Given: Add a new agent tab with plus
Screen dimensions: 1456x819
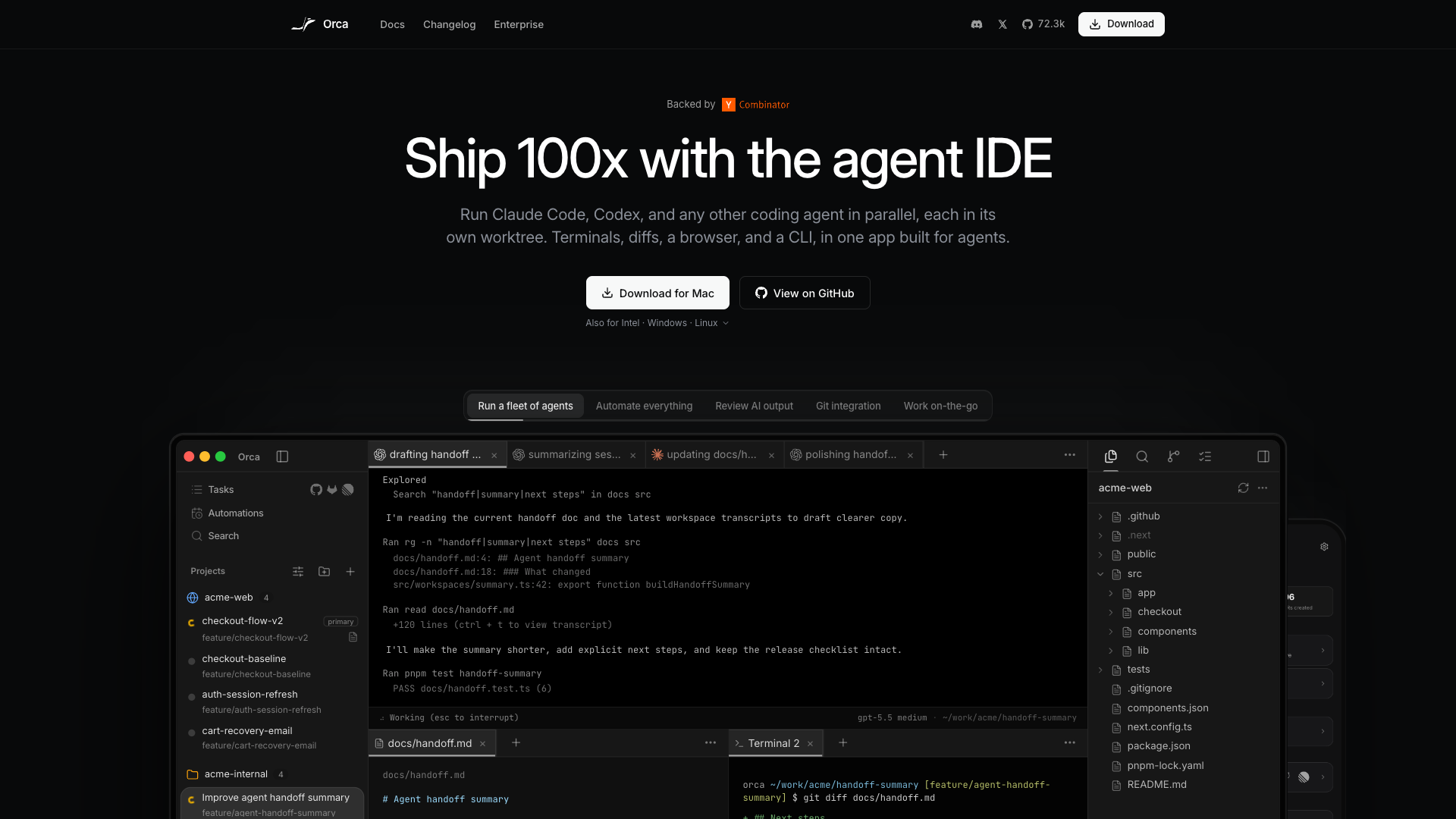Looking at the screenshot, I should tap(943, 455).
